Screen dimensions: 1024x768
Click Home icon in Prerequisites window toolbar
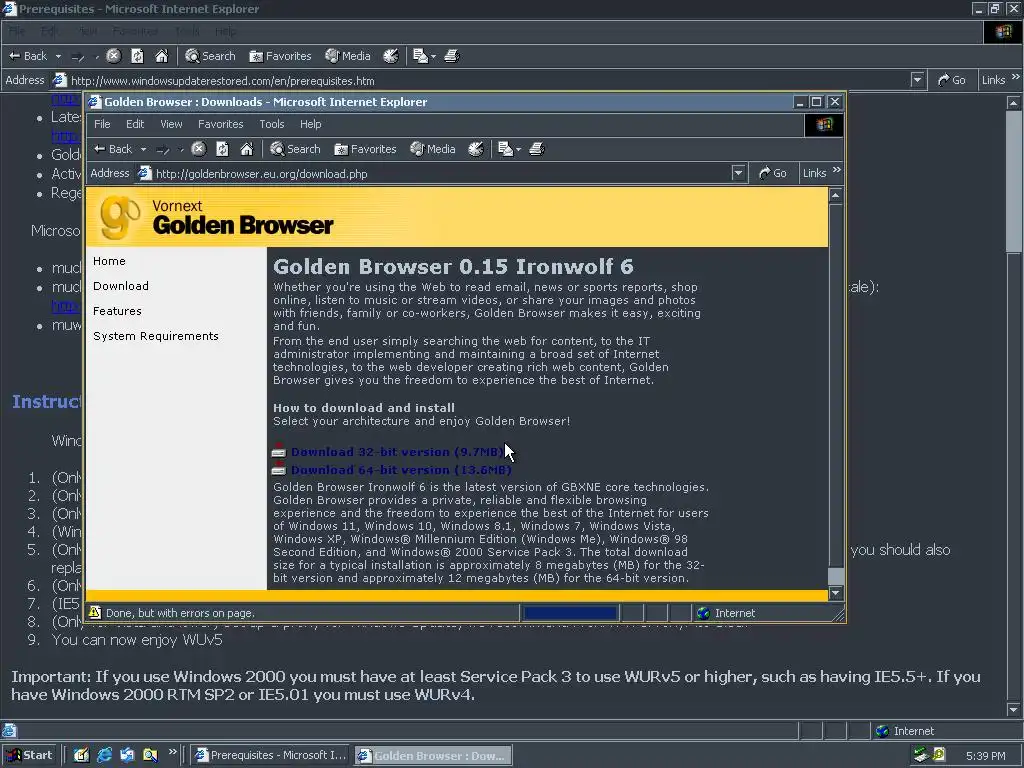161,56
